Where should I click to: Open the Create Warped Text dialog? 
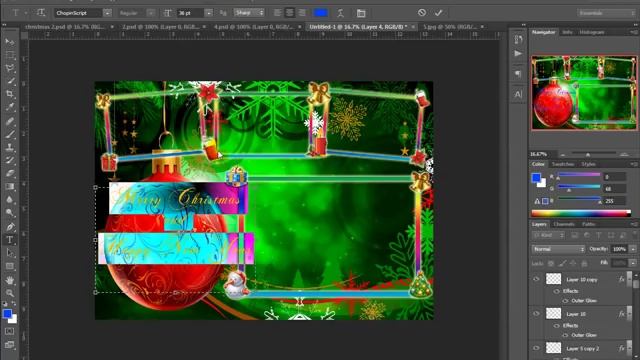340,13
